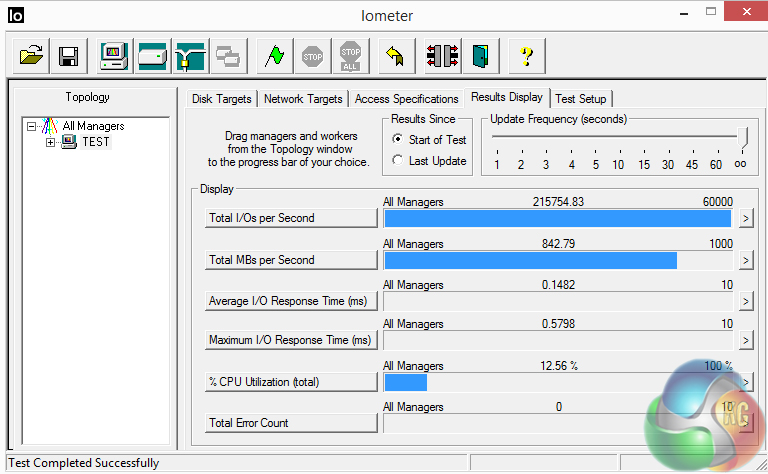This screenshot has width=768, height=474.
Task: Open options arrow for Total MBs per Second
Action: tap(745, 260)
